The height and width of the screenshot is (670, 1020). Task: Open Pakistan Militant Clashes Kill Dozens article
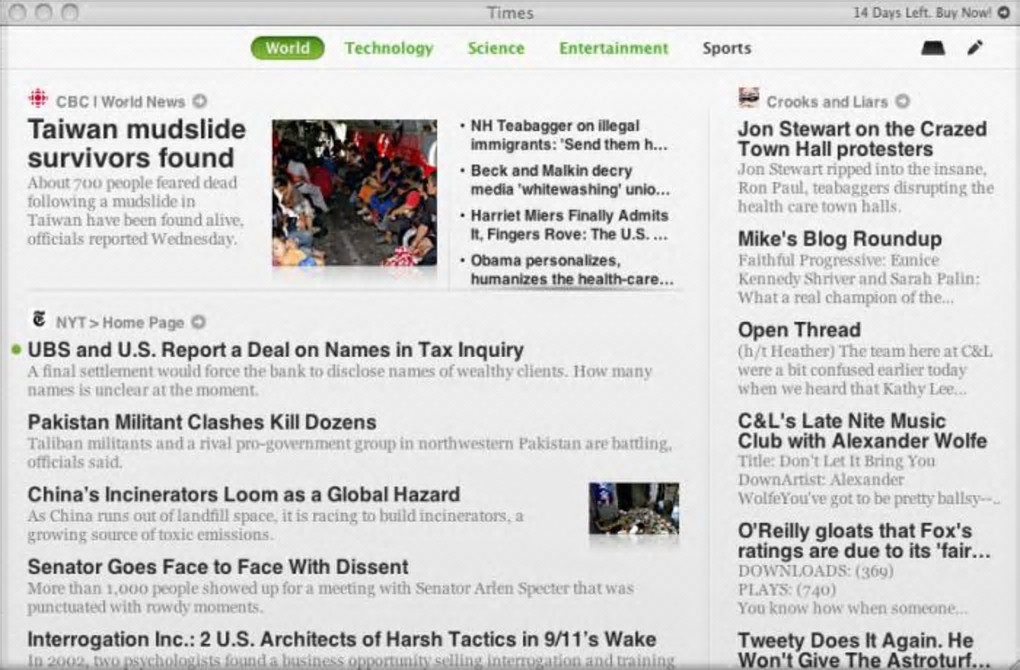point(202,422)
